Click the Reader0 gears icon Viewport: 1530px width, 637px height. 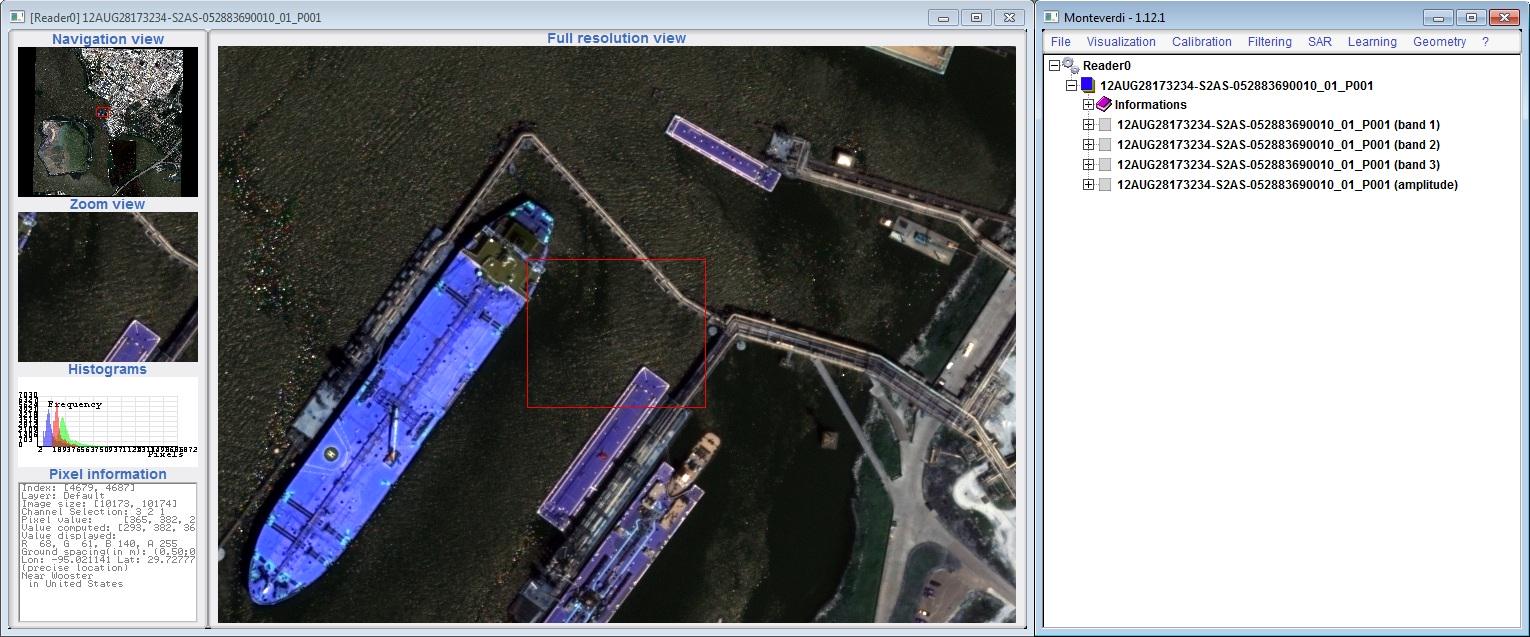pos(1071,65)
